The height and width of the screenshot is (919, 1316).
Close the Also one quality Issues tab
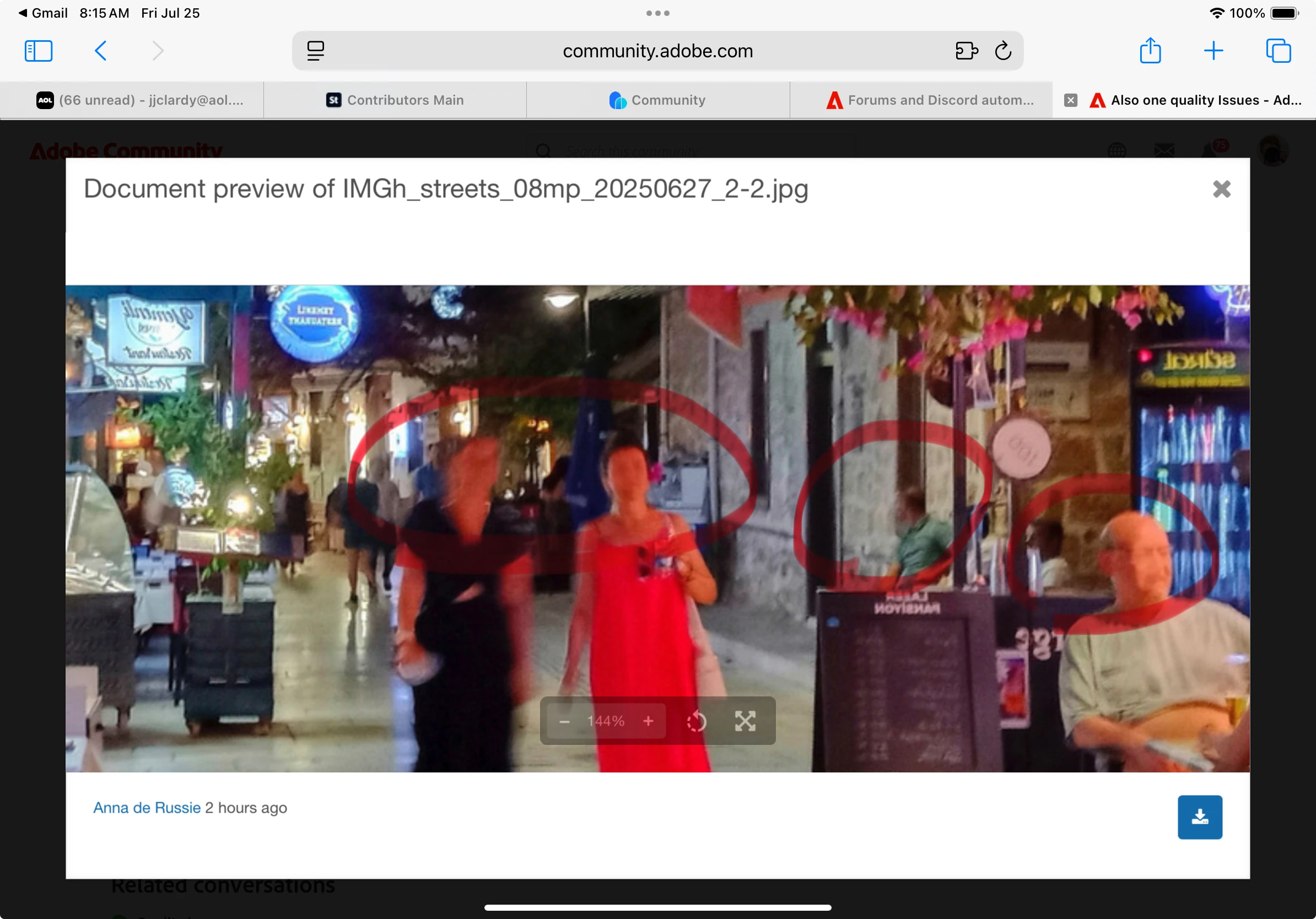click(x=1070, y=100)
